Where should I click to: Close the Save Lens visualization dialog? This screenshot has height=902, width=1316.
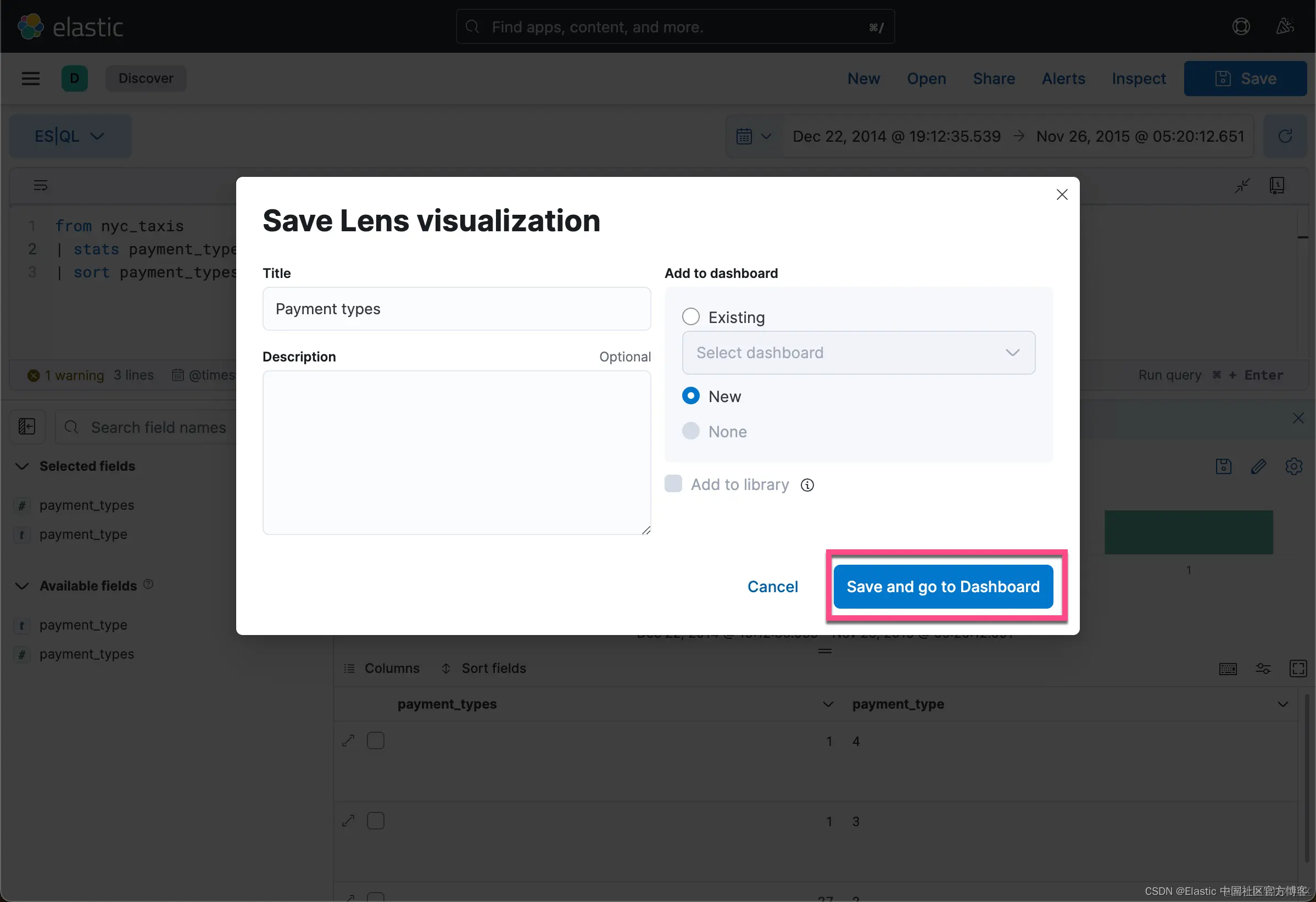(1061, 195)
